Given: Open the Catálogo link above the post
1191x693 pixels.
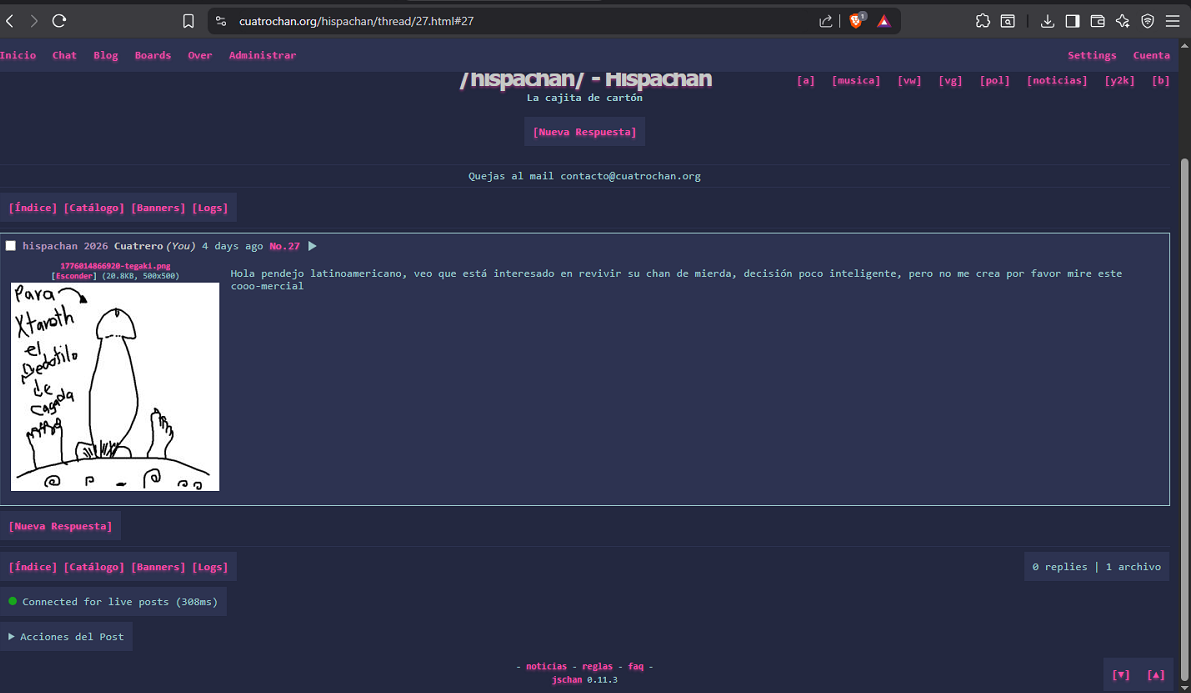Looking at the screenshot, I should tap(94, 208).
